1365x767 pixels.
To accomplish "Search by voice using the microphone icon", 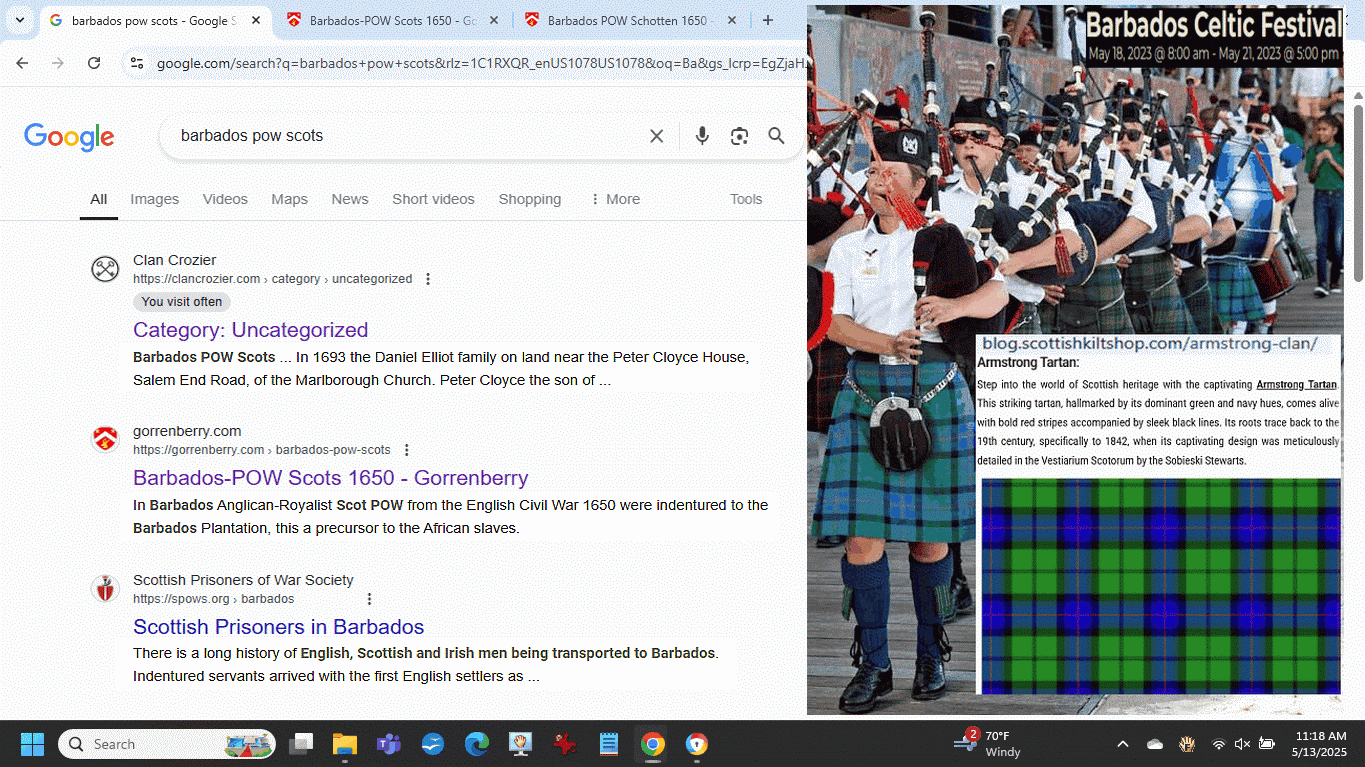I will pos(702,136).
